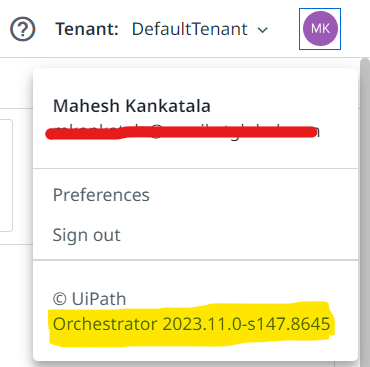Click the copyright symbol before UiPath

point(60,299)
